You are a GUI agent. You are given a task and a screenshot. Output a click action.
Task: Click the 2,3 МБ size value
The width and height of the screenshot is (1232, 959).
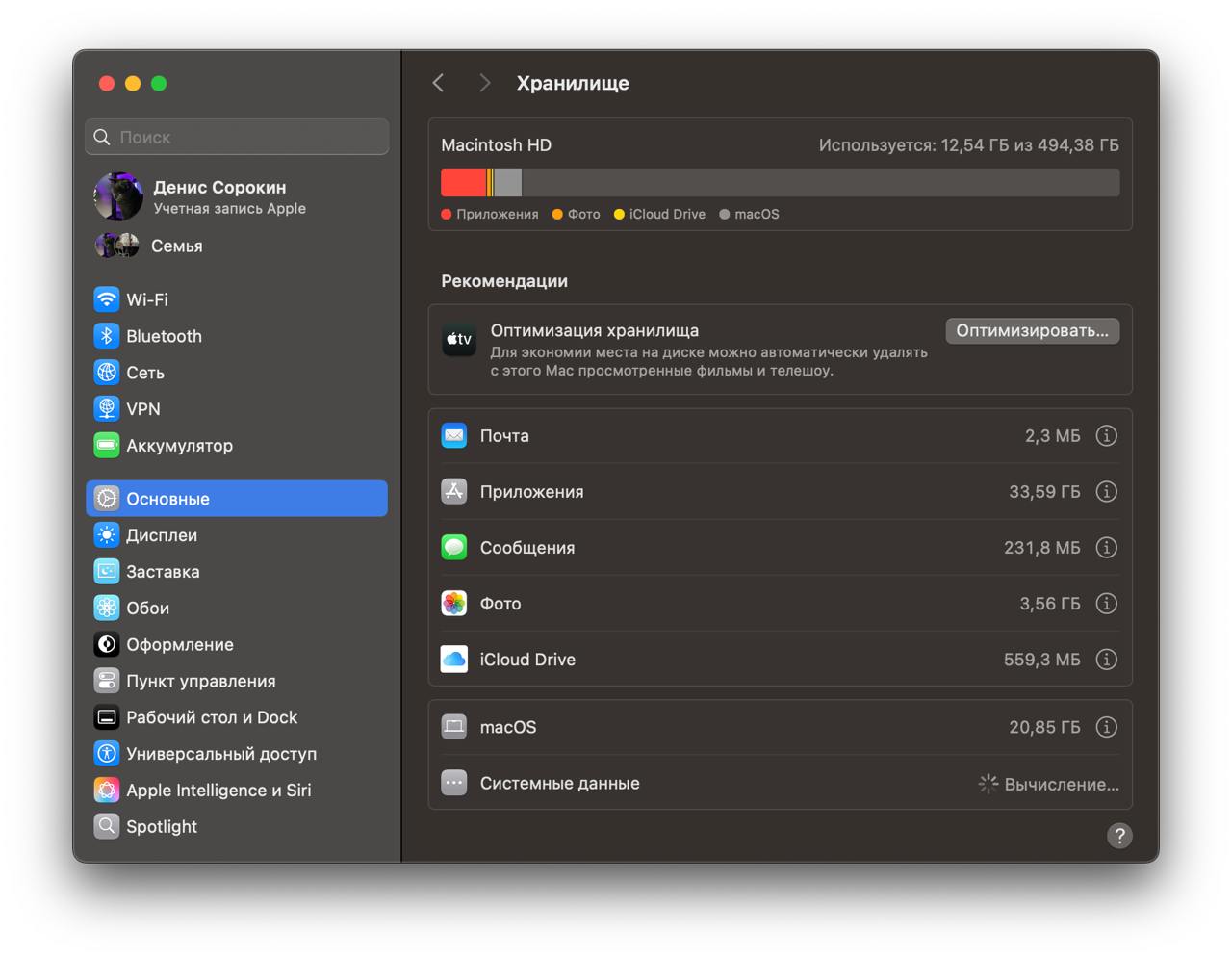pyautogui.click(x=1053, y=436)
